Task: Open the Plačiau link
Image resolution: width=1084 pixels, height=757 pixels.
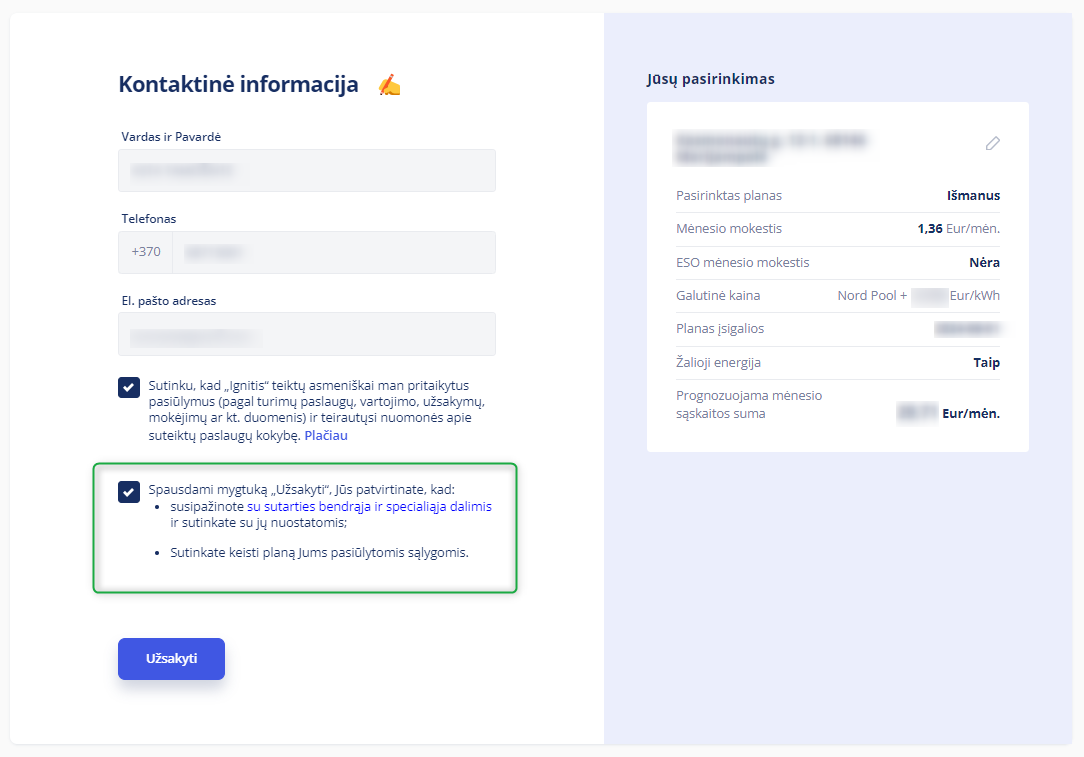Action: [326, 436]
